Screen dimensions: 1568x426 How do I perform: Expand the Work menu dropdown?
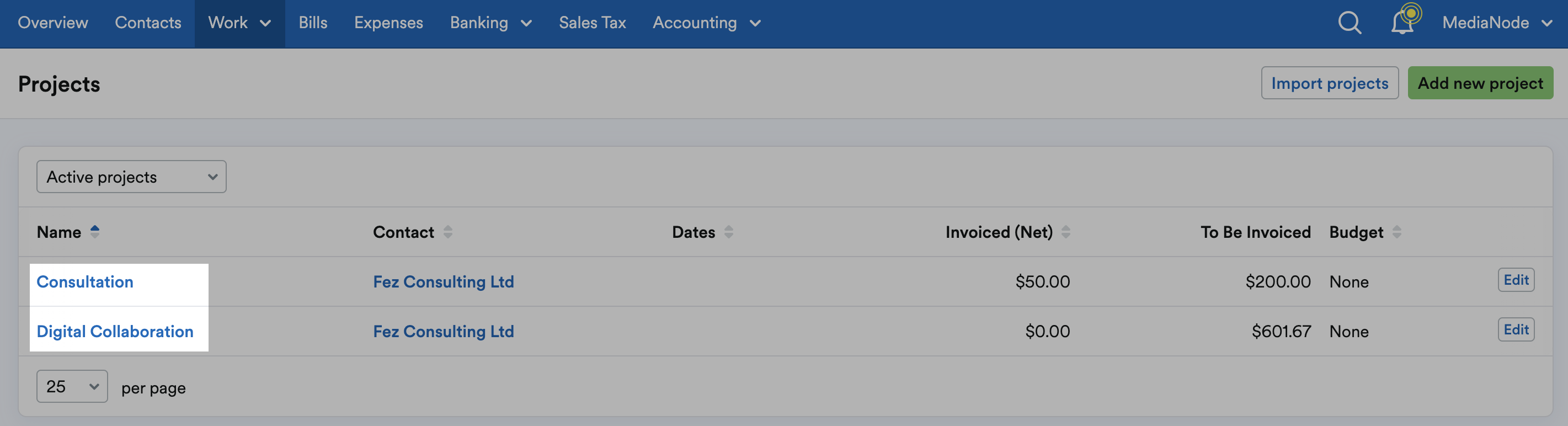pyautogui.click(x=239, y=23)
